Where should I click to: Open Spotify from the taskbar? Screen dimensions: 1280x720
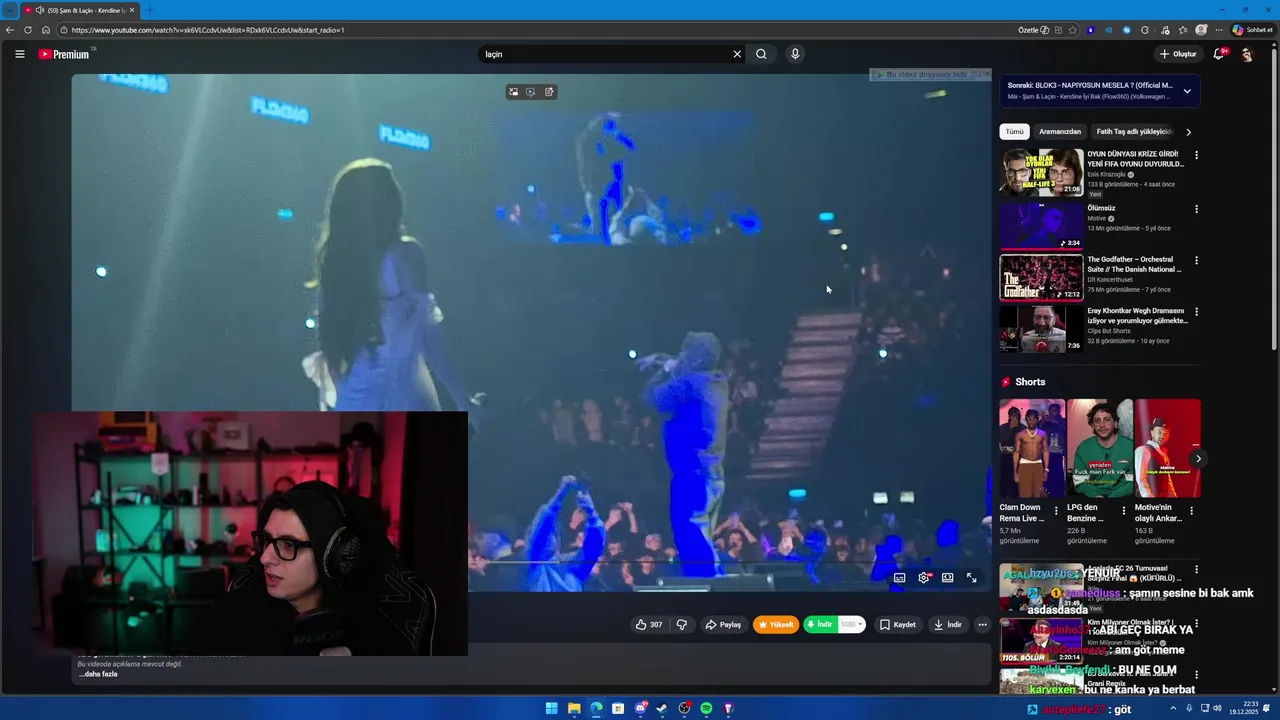click(x=706, y=708)
